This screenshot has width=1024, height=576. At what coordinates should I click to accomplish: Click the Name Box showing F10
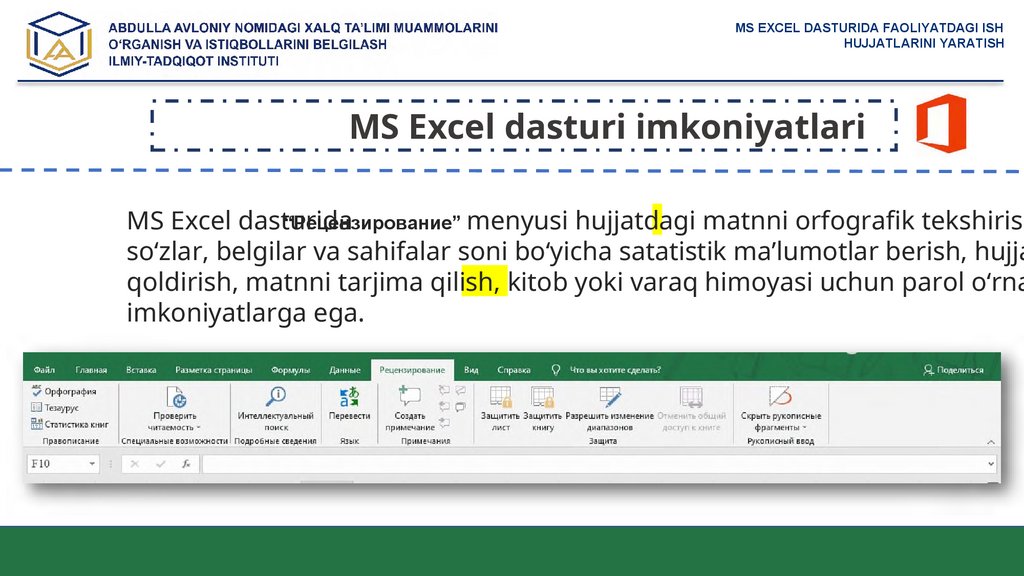[x=63, y=464]
